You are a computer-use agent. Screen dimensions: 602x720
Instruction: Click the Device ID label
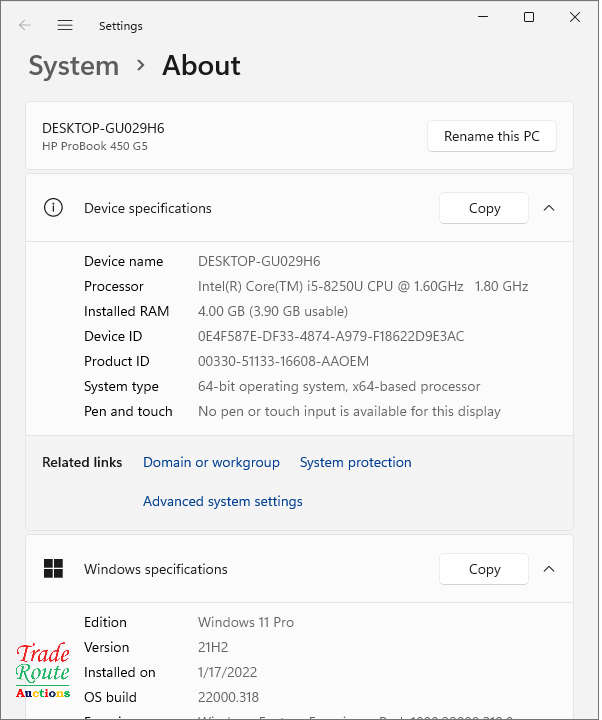(x=113, y=337)
